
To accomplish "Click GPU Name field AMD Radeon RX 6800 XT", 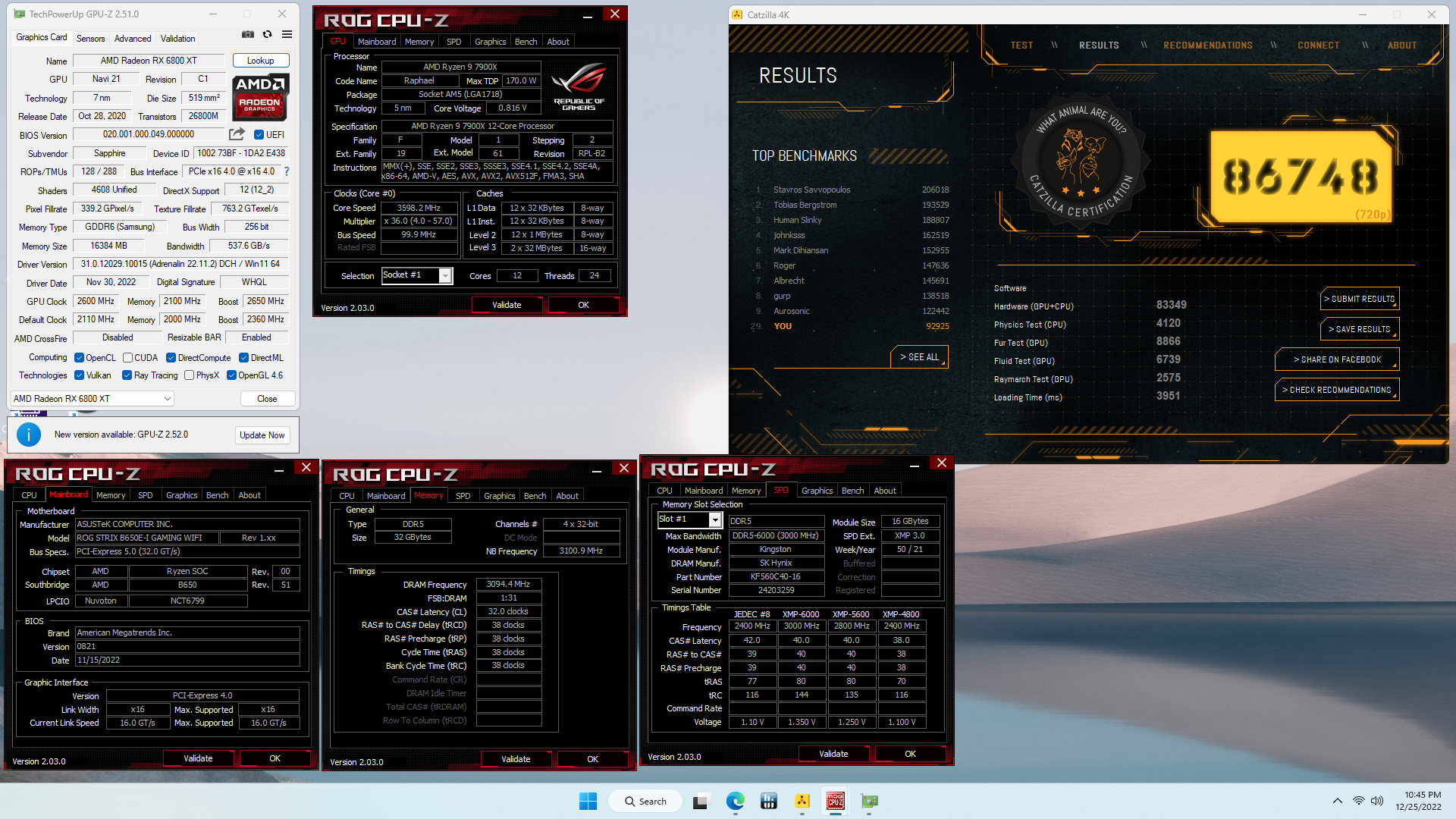I will (149, 61).
